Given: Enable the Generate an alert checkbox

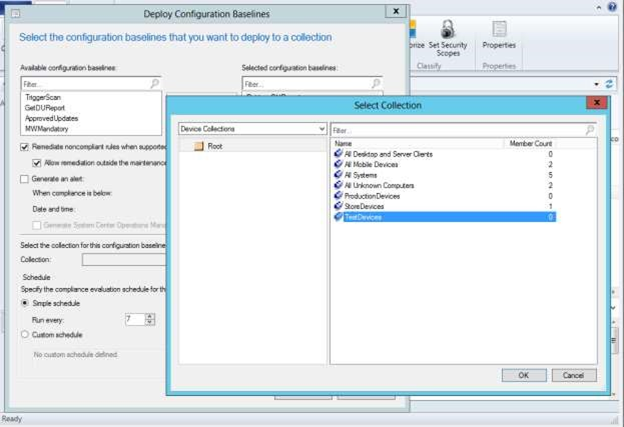Looking at the screenshot, I should [25, 178].
